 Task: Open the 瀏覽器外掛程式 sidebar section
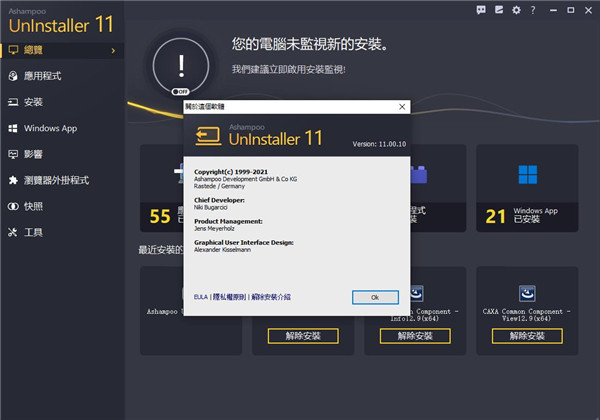click(62, 180)
